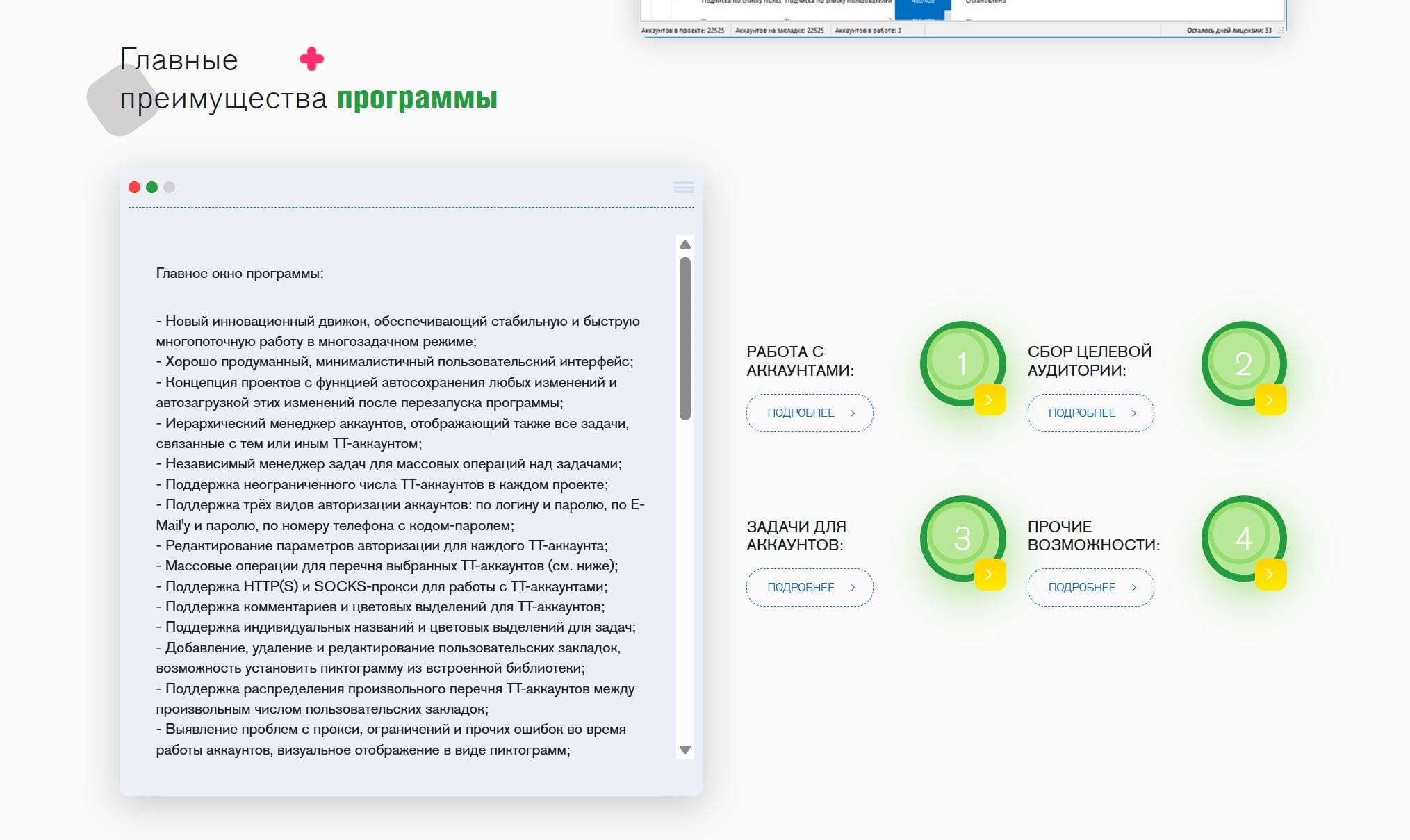1410x840 pixels.
Task: Open Подробнее under Работа с аккаунтами
Action: (810, 413)
